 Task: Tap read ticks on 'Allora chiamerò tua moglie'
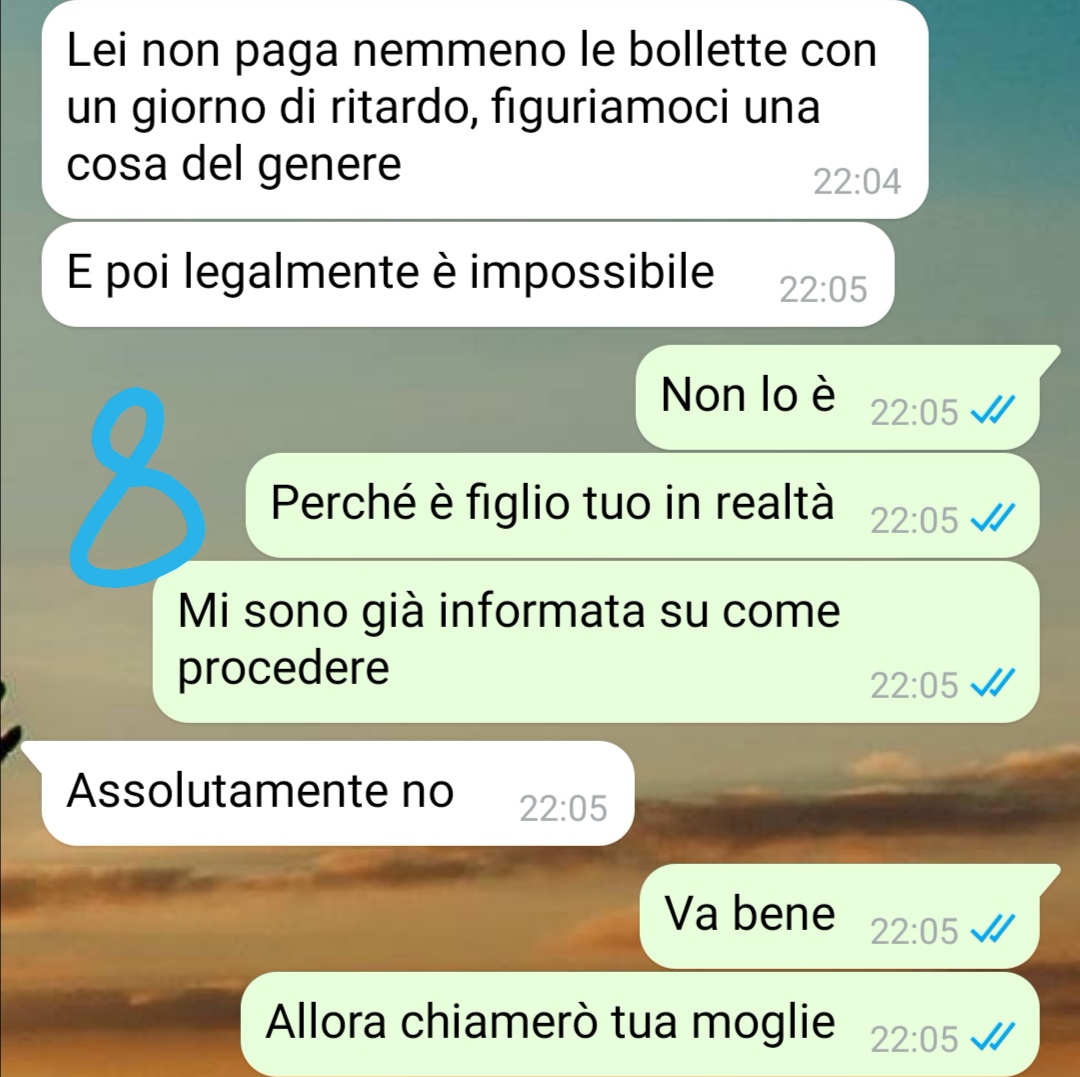(992, 1038)
